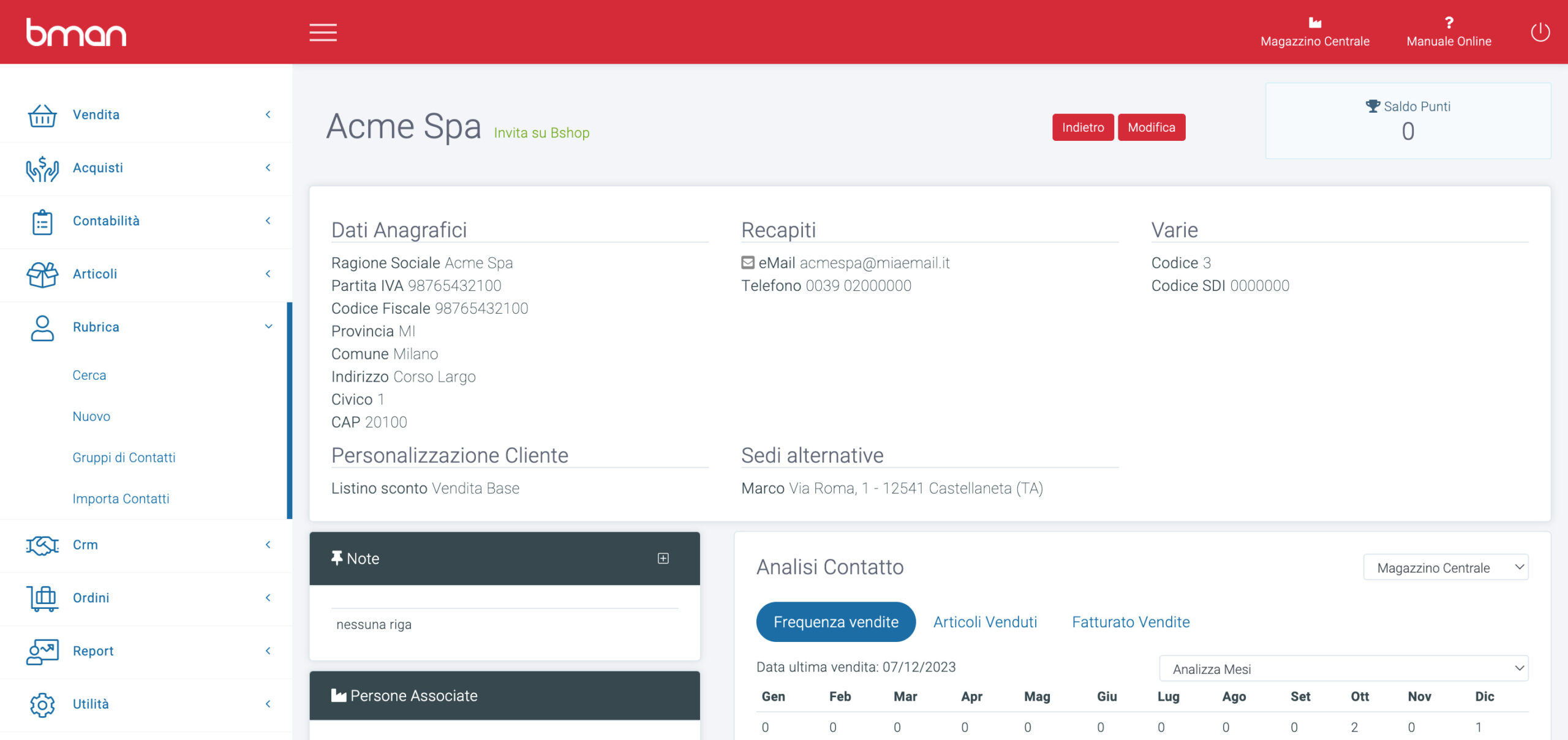
Task: Click the Dic column header
Action: pos(1484,697)
